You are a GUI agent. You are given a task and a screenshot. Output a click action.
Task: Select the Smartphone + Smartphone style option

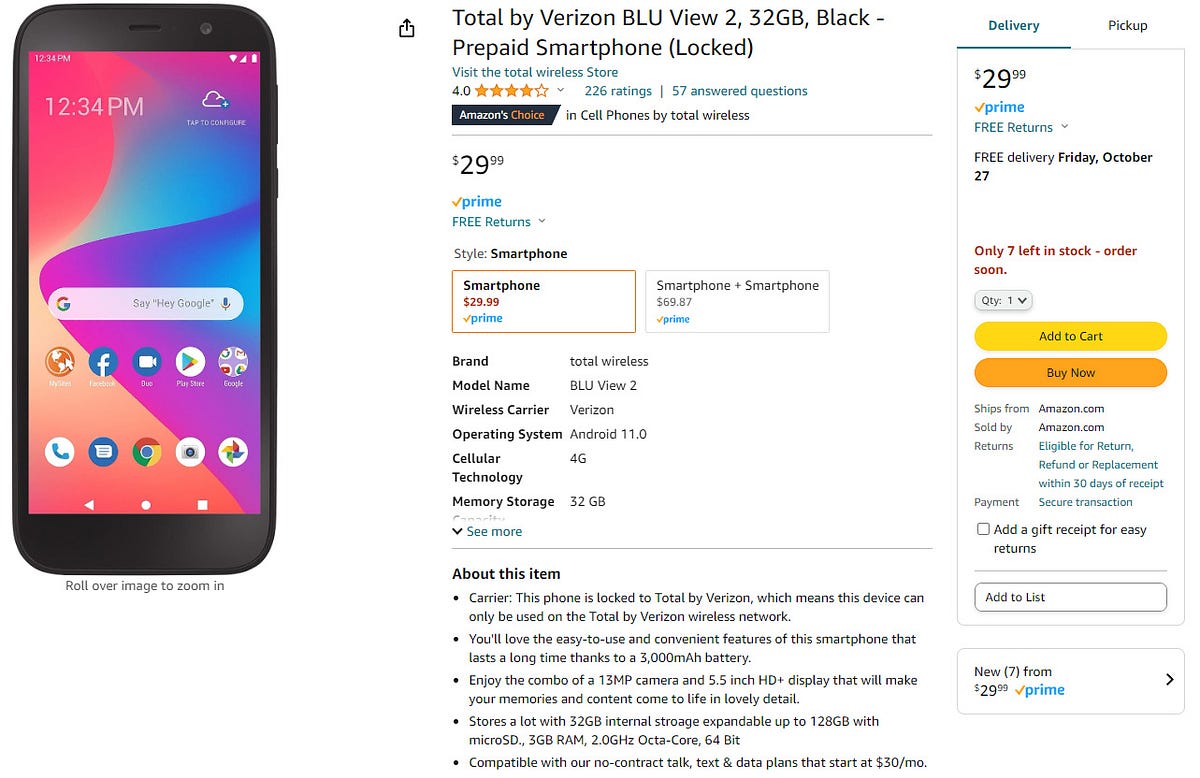click(737, 301)
